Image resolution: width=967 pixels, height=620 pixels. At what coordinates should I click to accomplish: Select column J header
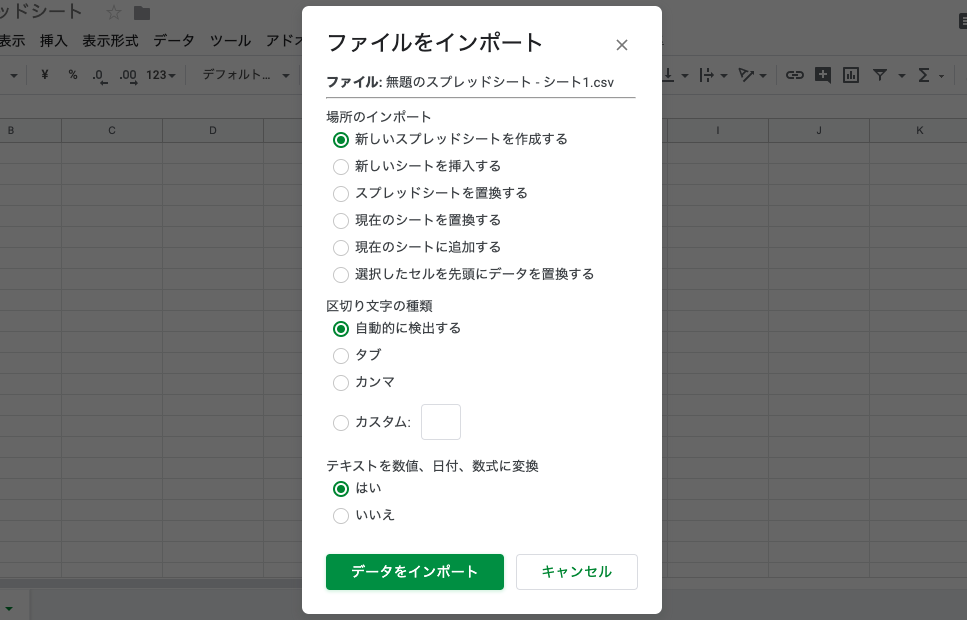(x=819, y=130)
